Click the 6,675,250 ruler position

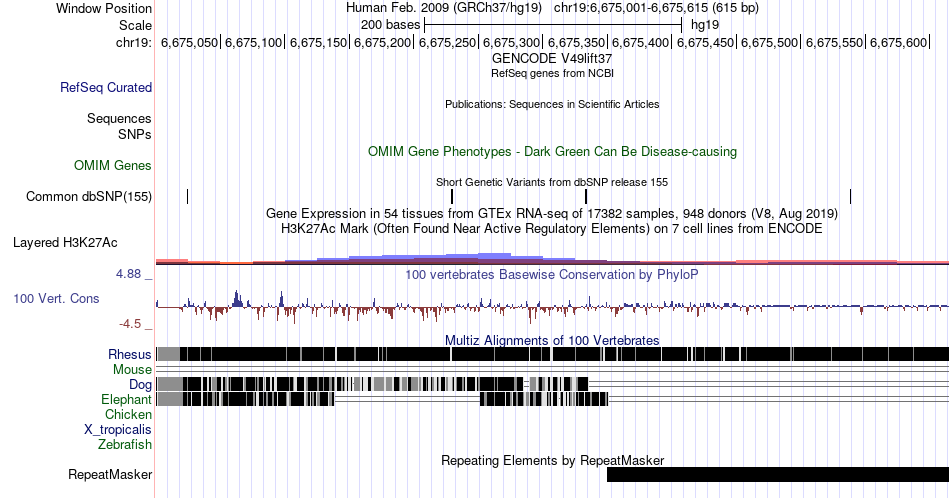[x=448, y=42]
